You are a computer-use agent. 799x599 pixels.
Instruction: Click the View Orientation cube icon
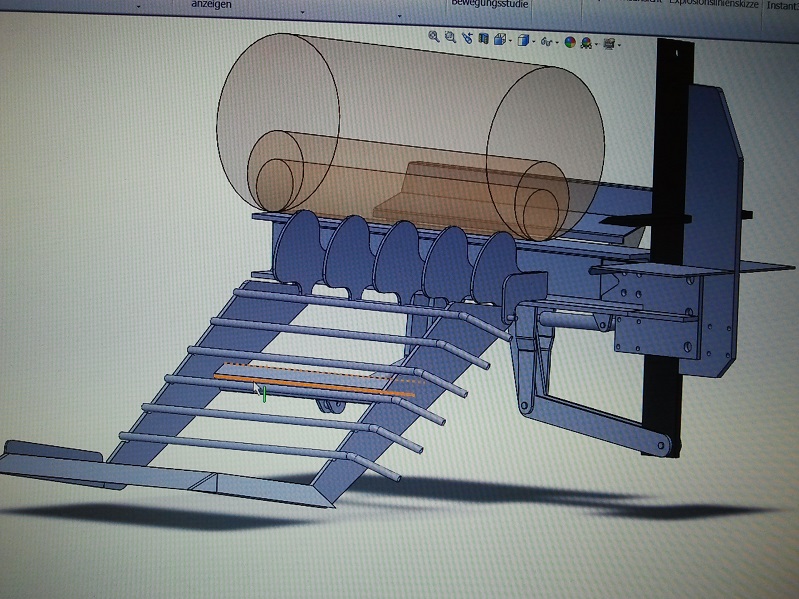[x=500, y=40]
